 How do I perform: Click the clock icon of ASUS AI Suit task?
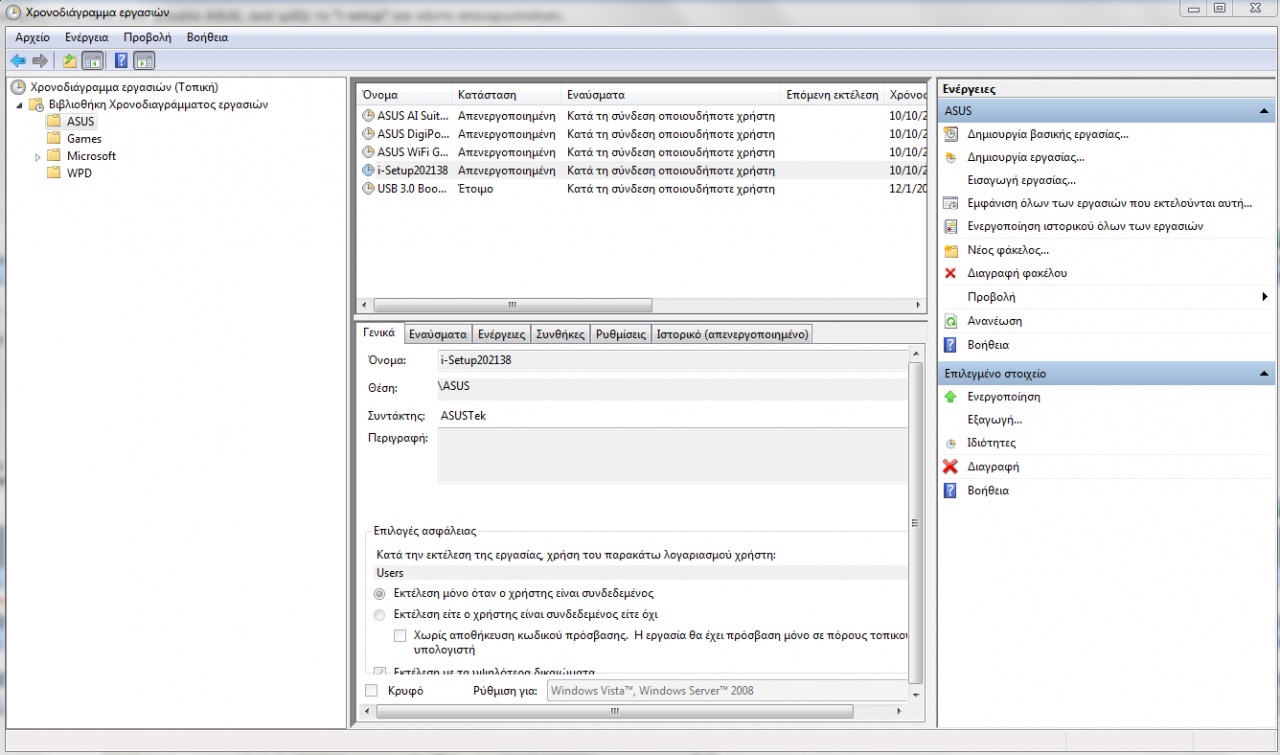tap(368, 116)
